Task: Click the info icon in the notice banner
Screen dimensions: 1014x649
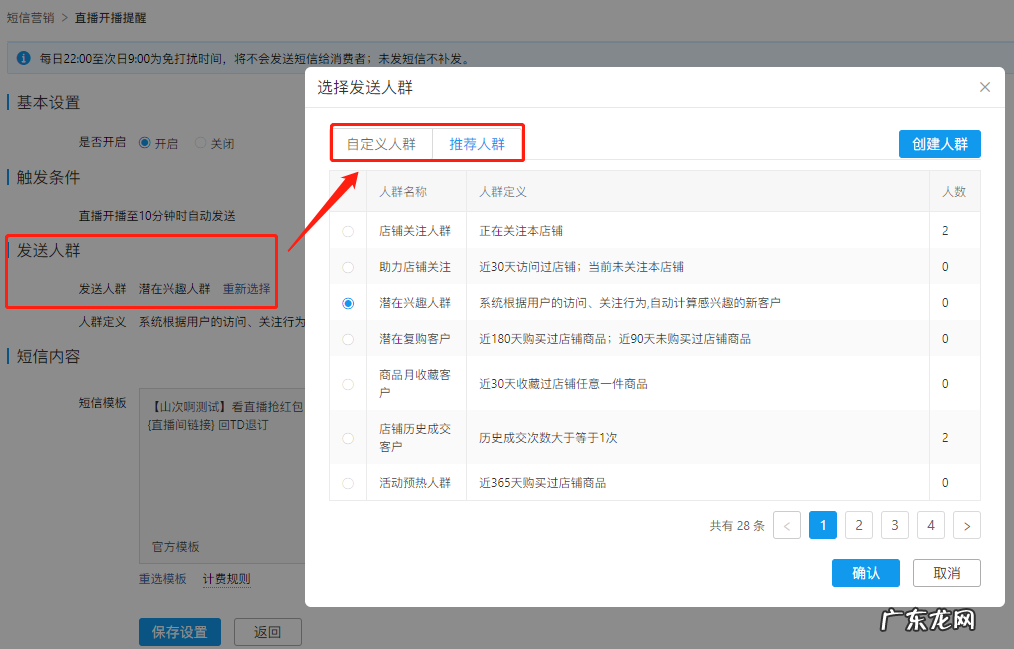Action: (22, 59)
